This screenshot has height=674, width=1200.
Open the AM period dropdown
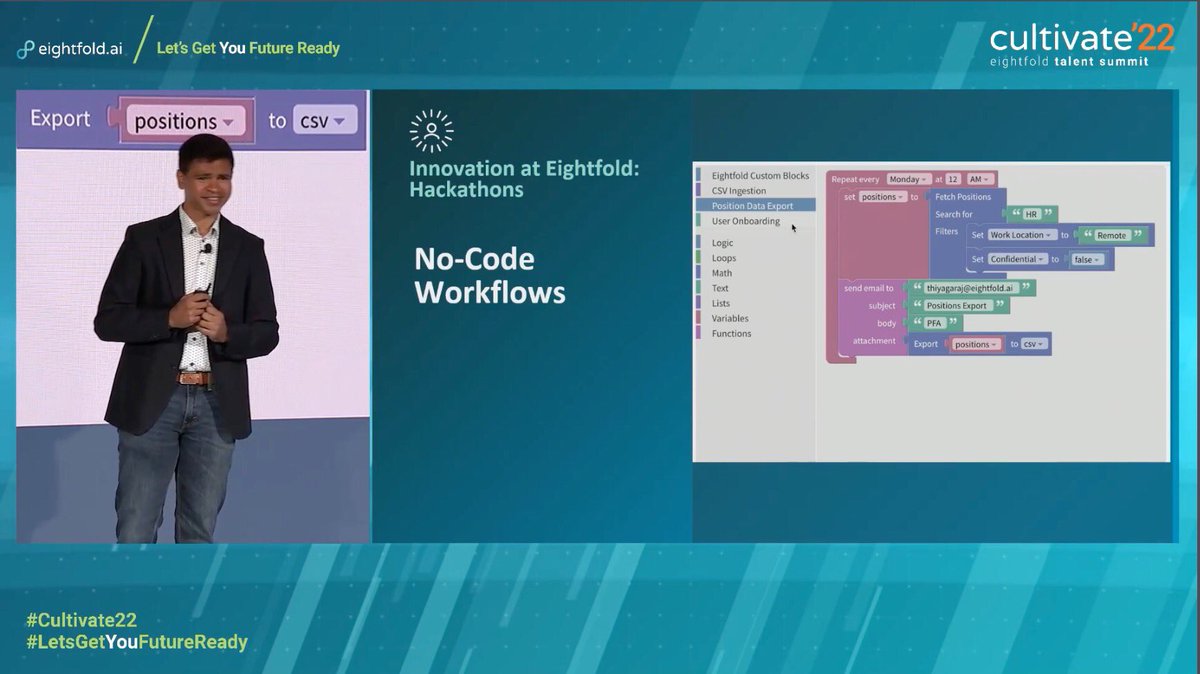coord(979,179)
